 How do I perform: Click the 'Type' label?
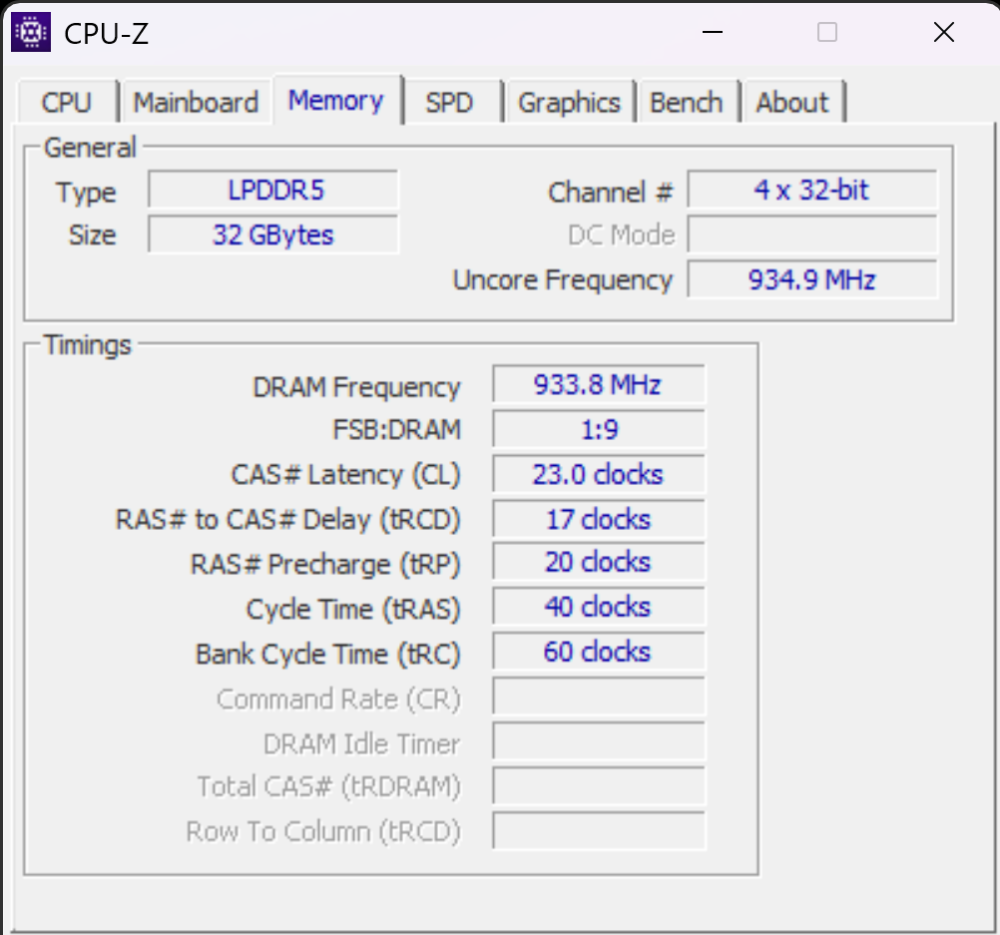(x=86, y=193)
